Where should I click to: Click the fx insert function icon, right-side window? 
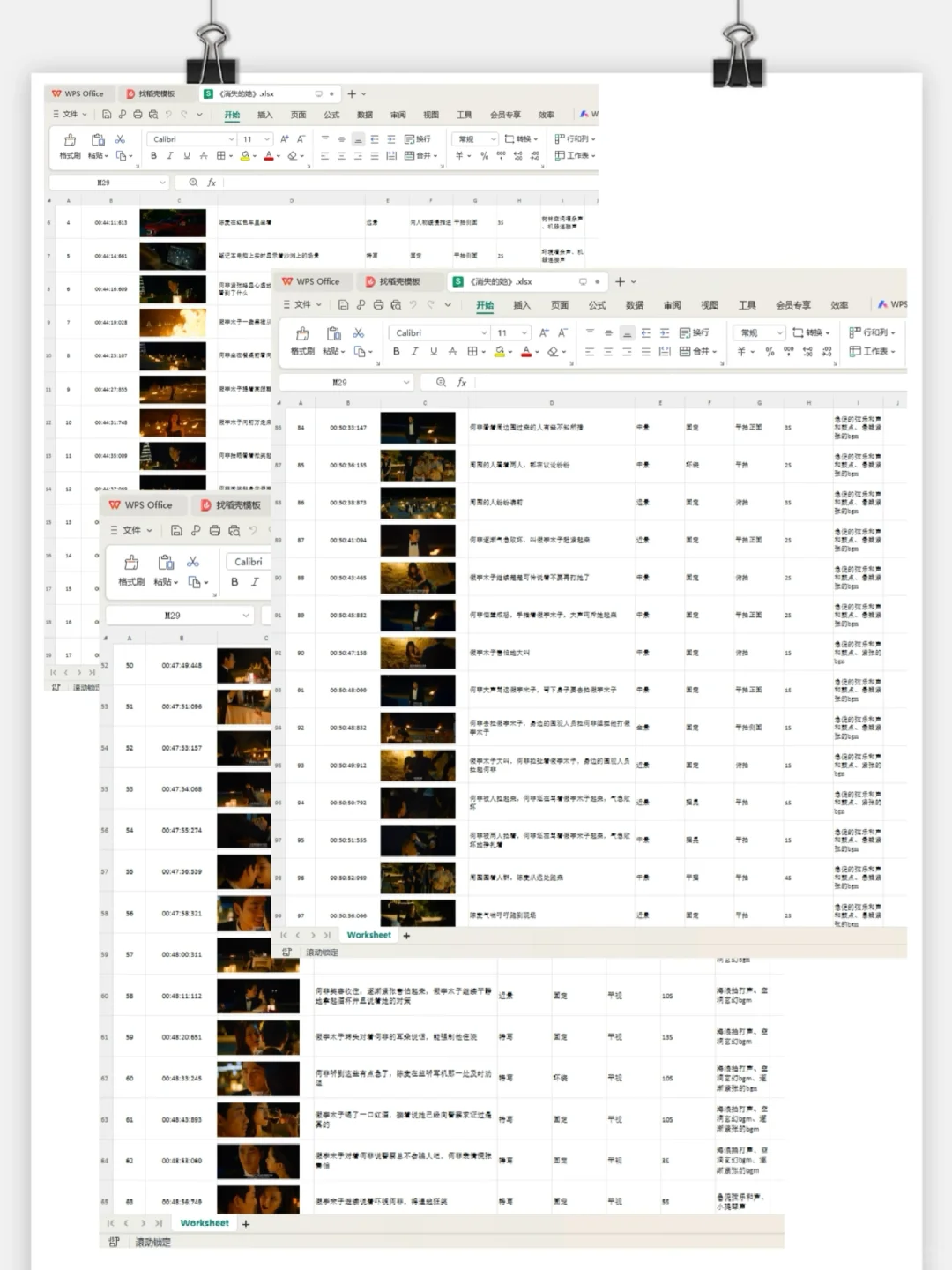[x=461, y=382]
